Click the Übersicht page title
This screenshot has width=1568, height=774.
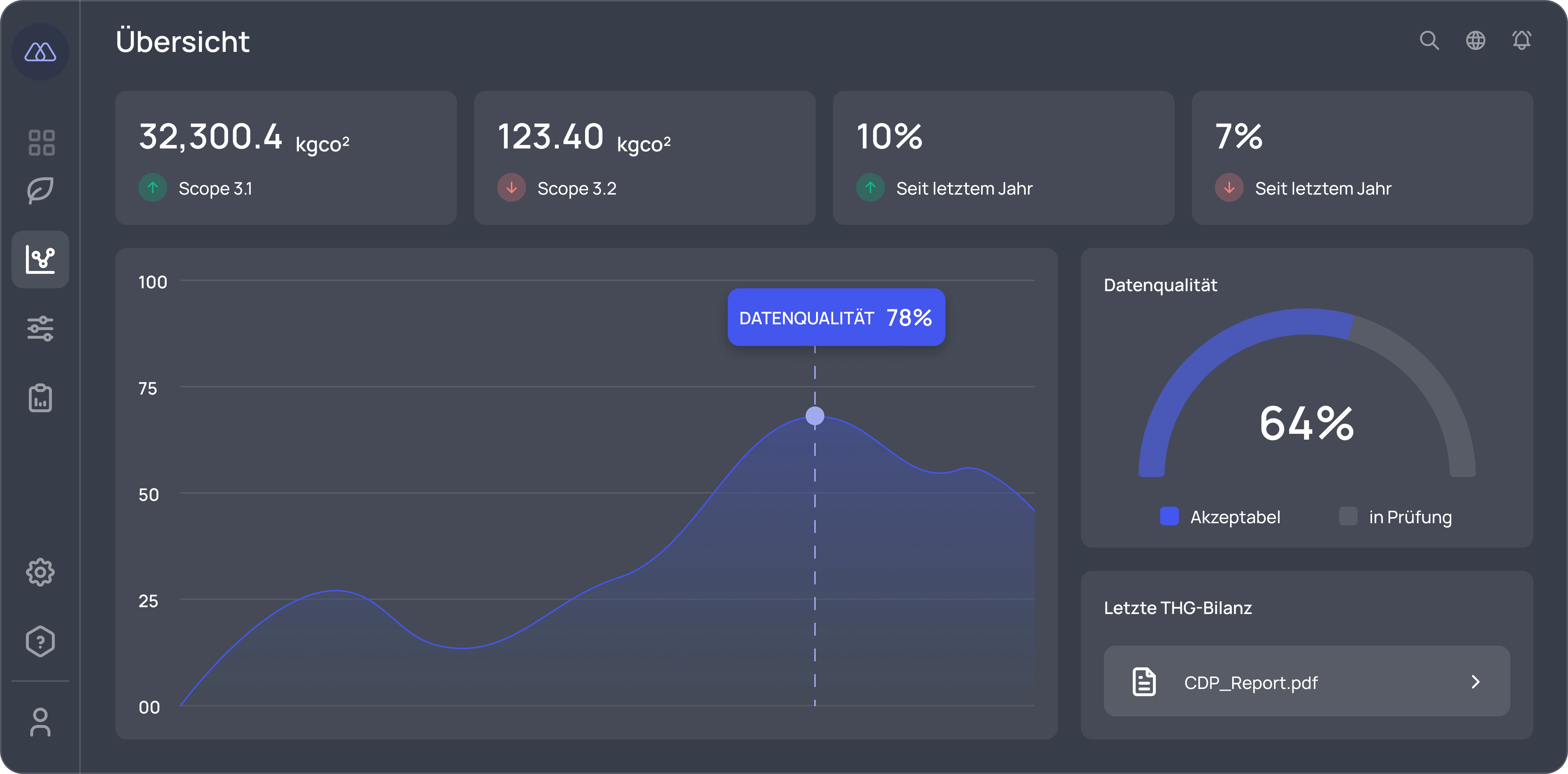[183, 41]
